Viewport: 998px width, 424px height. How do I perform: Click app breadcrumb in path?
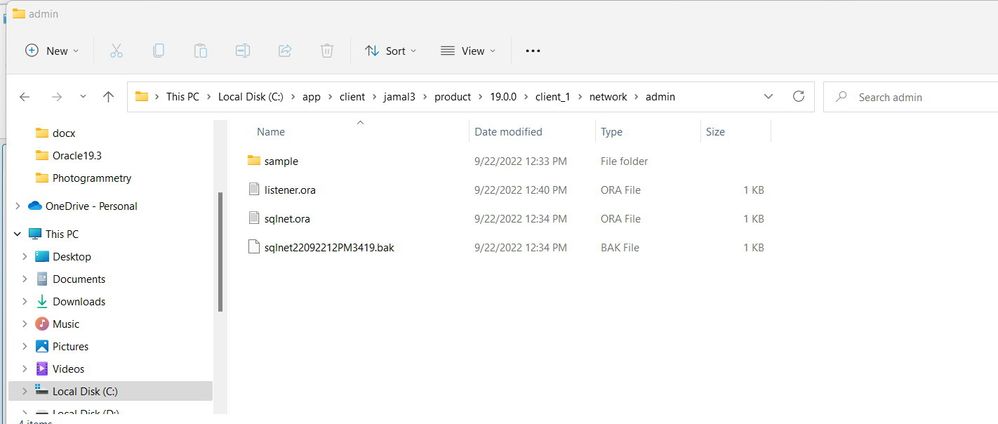(311, 97)
